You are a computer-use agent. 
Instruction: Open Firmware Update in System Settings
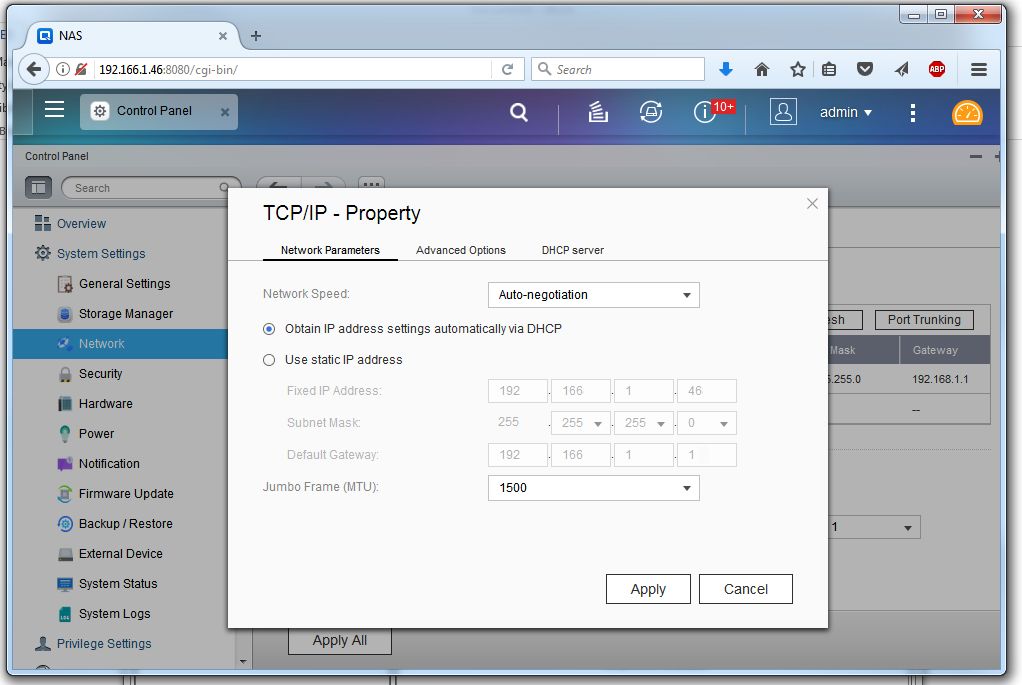(128, 493)
